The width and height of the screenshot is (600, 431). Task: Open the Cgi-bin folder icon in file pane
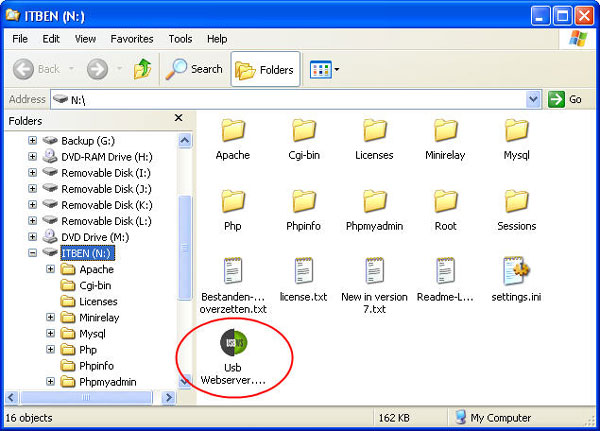[x=304, y=130]
